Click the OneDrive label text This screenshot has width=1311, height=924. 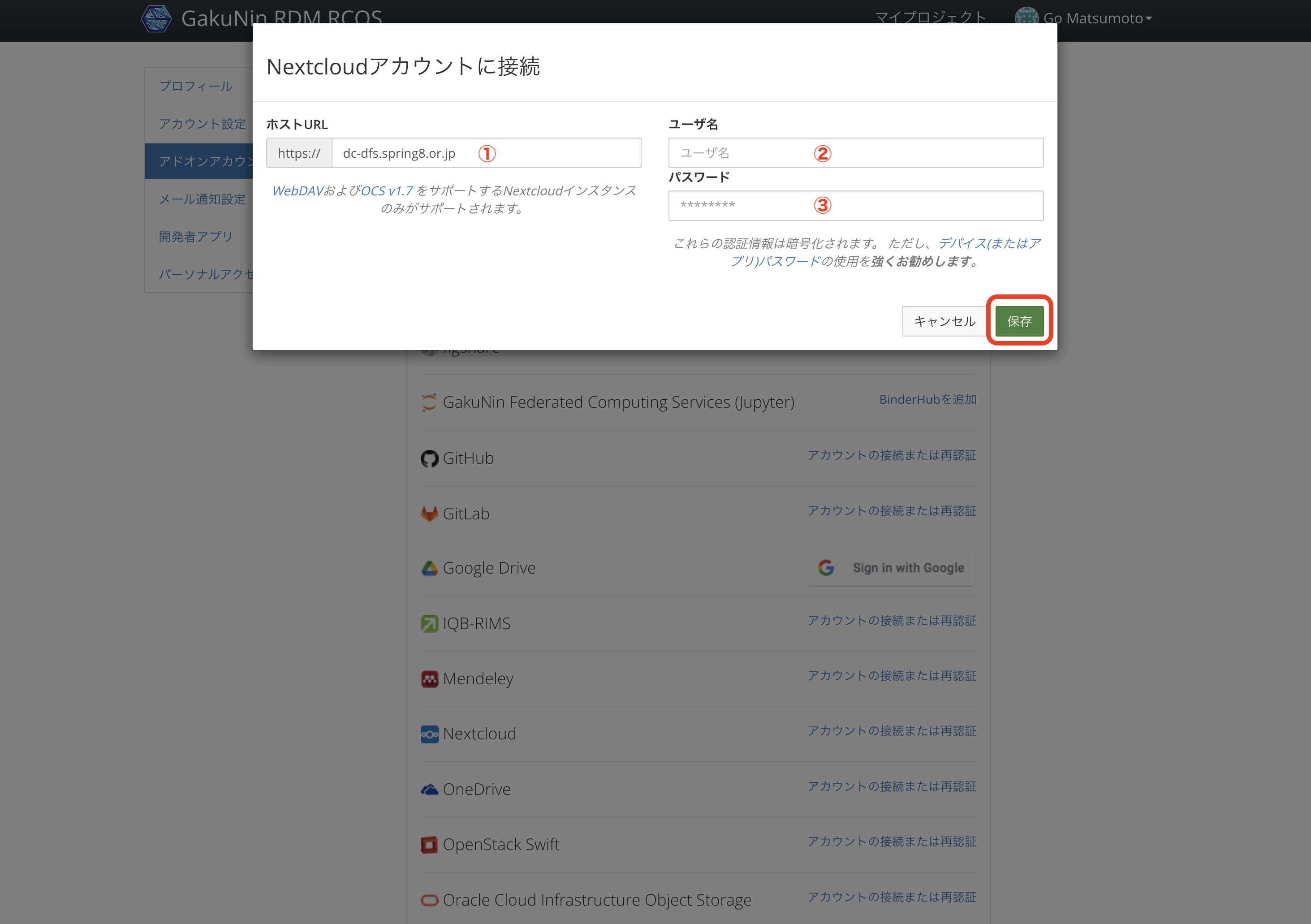coord(477,789)
